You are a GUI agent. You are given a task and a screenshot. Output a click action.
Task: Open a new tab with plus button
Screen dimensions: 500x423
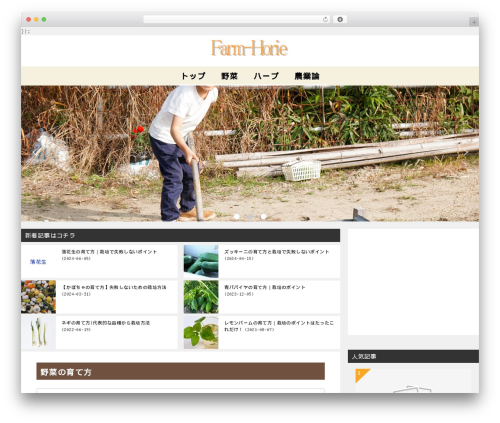[x=474, y=22]
